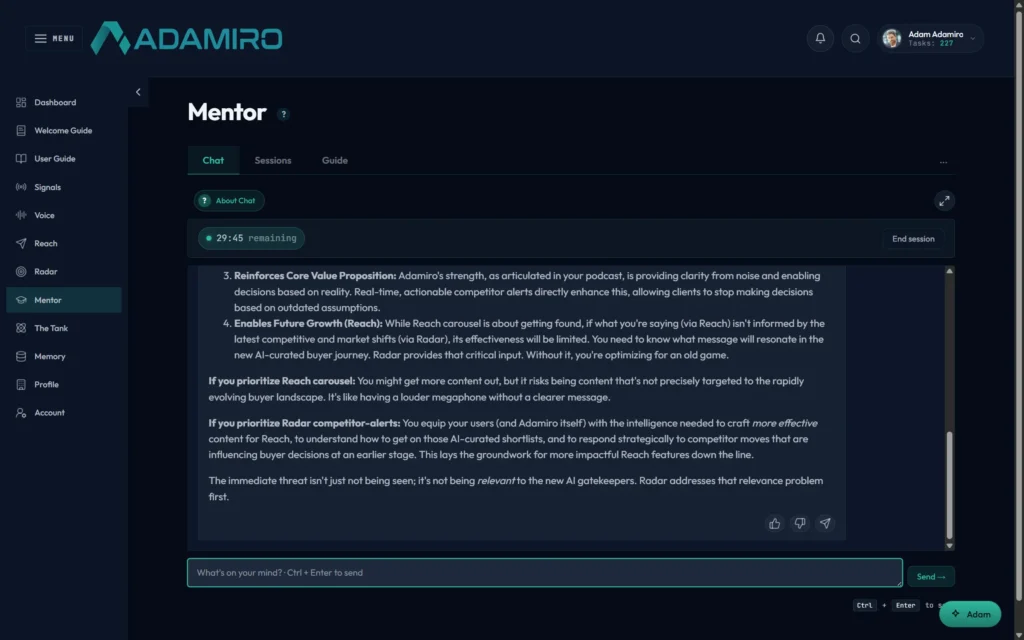Click the chat scrollbar thumb
The image size is (1024, 640).
tap(950, 485)
